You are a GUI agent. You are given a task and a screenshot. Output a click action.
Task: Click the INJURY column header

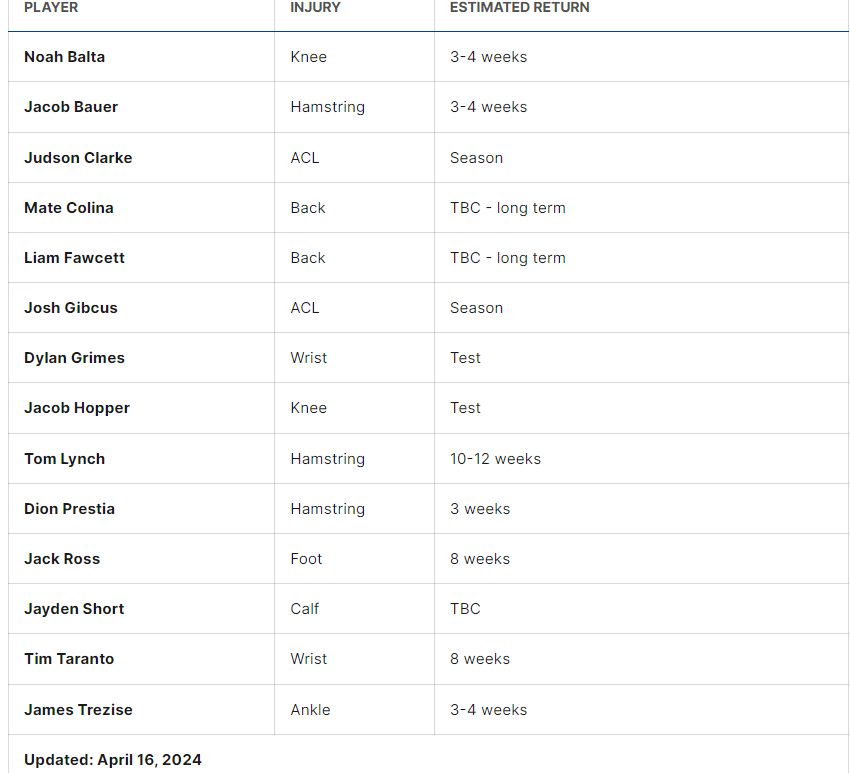coord(315,8)
